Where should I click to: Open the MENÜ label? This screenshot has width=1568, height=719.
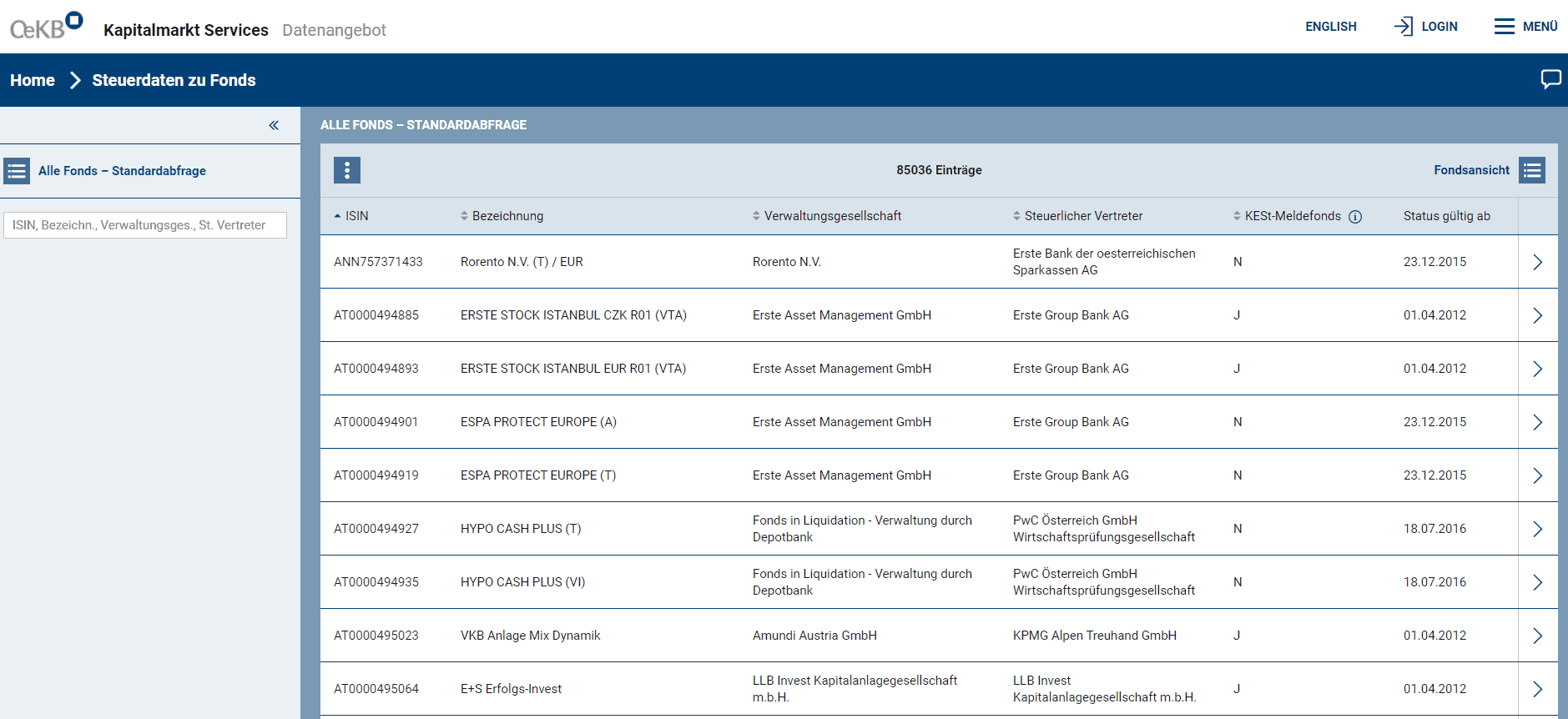coord(1540,27)
